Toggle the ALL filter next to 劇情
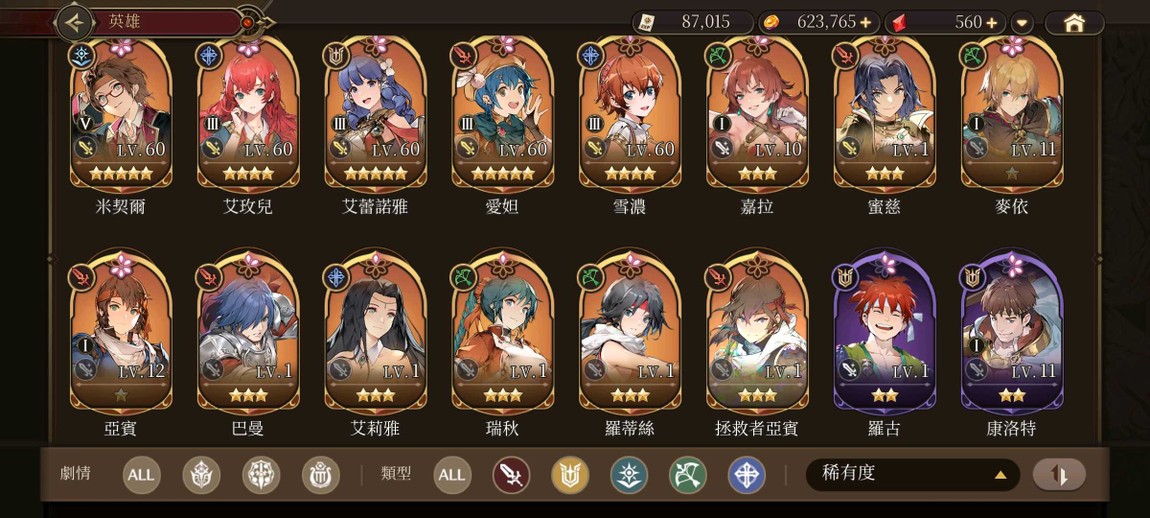Screen dimensions: 1150x518 141,475
